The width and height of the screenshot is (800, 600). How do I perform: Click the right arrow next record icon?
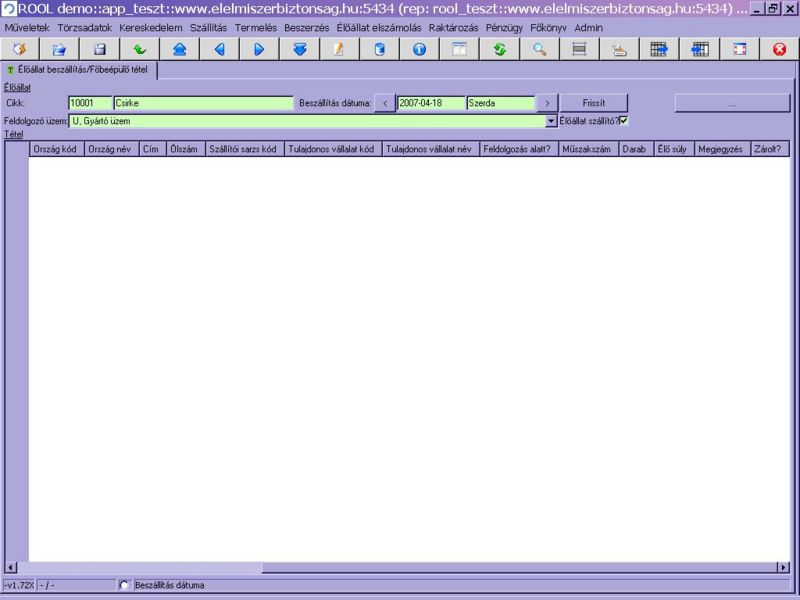[x=259, y=49]
